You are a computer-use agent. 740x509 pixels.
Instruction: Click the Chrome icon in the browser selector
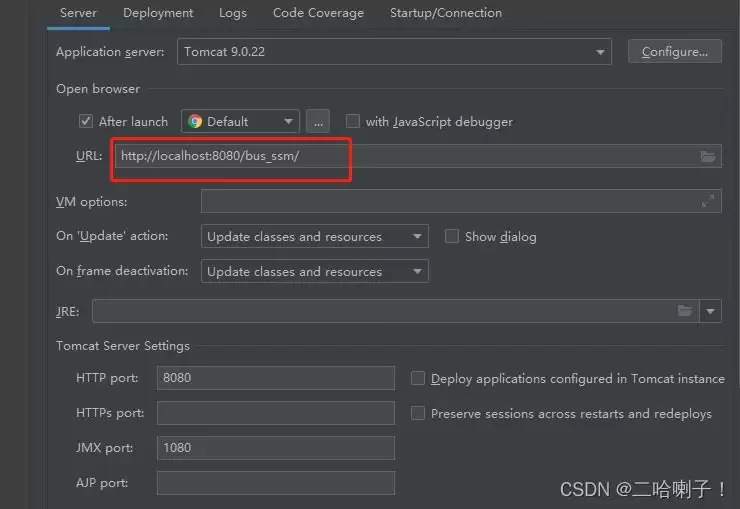click(195, 121)
